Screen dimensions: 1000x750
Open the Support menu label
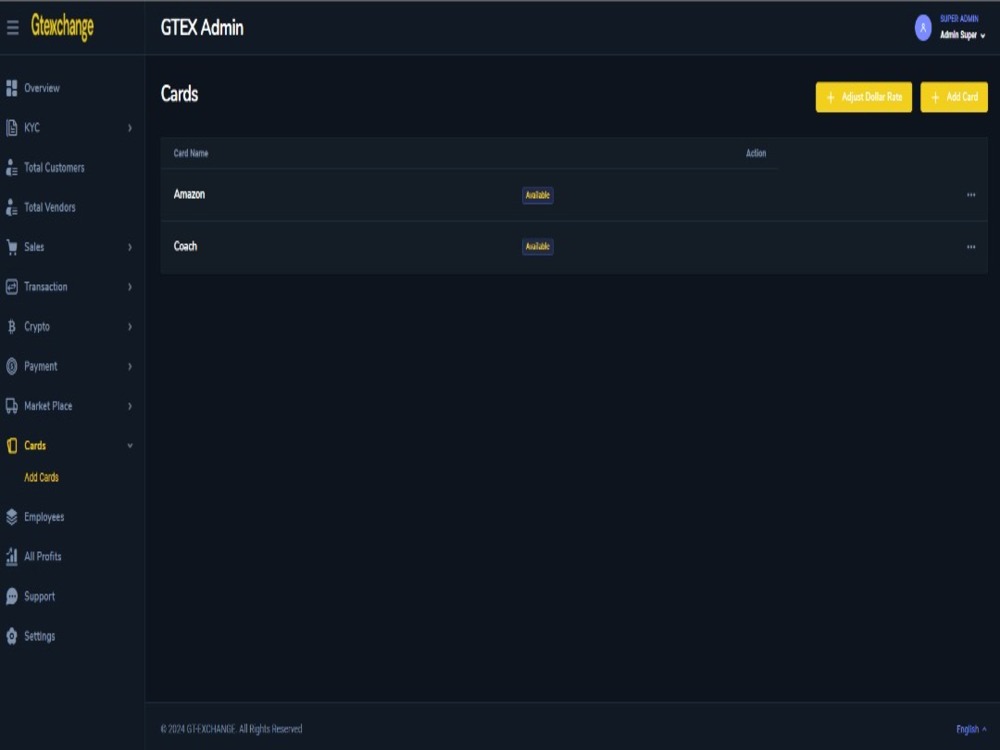[x=40, y=596]
